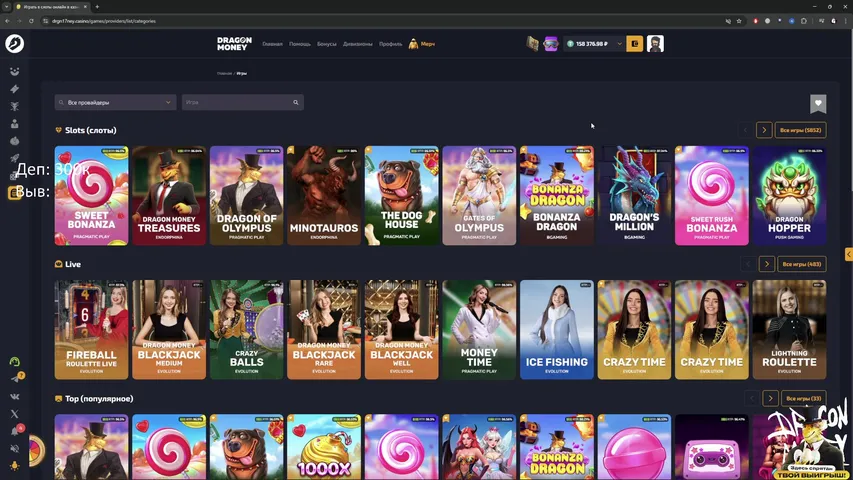Open Fireball Roulette Live game
The height and width of the screenshot is (480, 853).
[91, 330]
